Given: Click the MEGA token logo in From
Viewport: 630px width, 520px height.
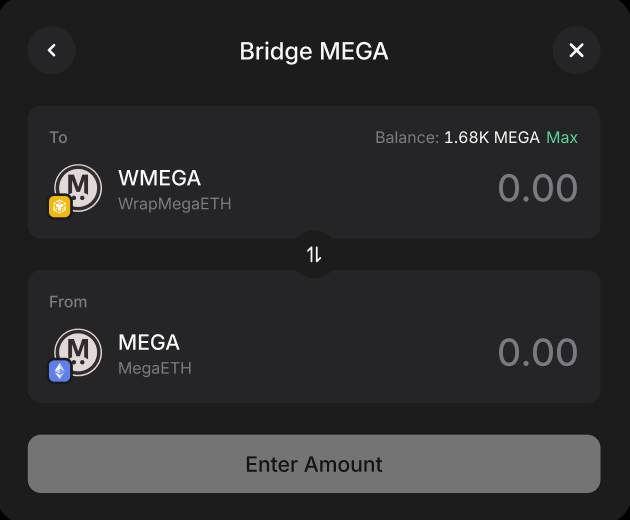Looking at the screenshot, I should (79, 351).
